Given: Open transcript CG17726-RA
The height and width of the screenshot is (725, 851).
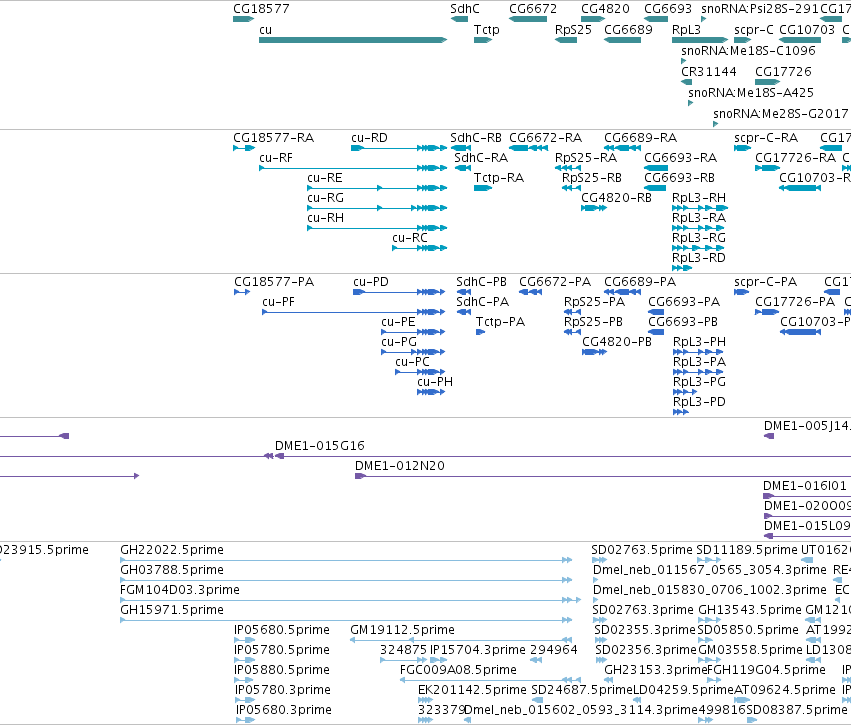Looking at the screenshot, I should tap(767, 168).
